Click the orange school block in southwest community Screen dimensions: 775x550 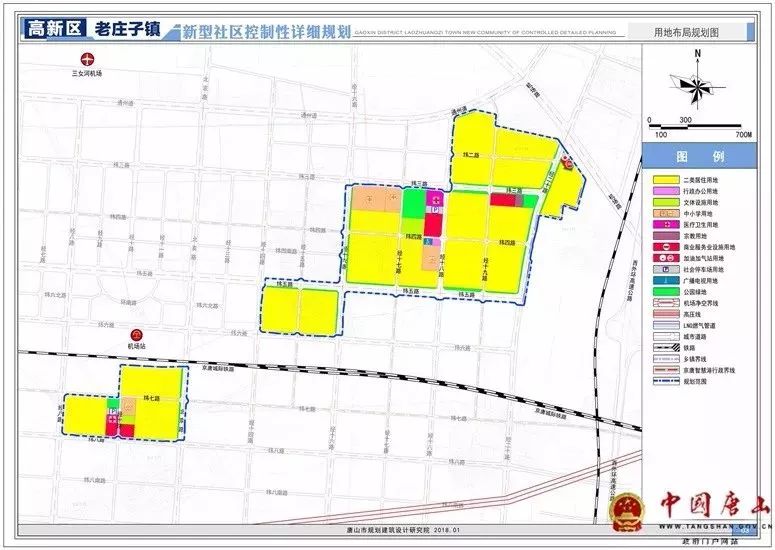pos(128,410)
